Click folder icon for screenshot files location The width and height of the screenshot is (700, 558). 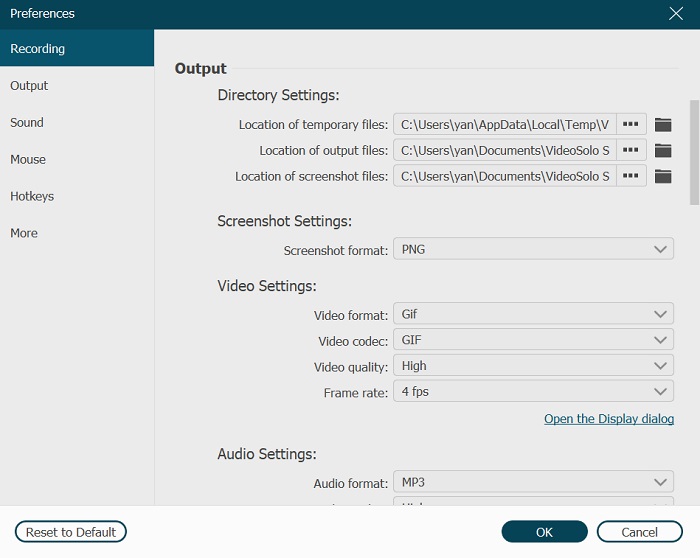coord(663,177)
